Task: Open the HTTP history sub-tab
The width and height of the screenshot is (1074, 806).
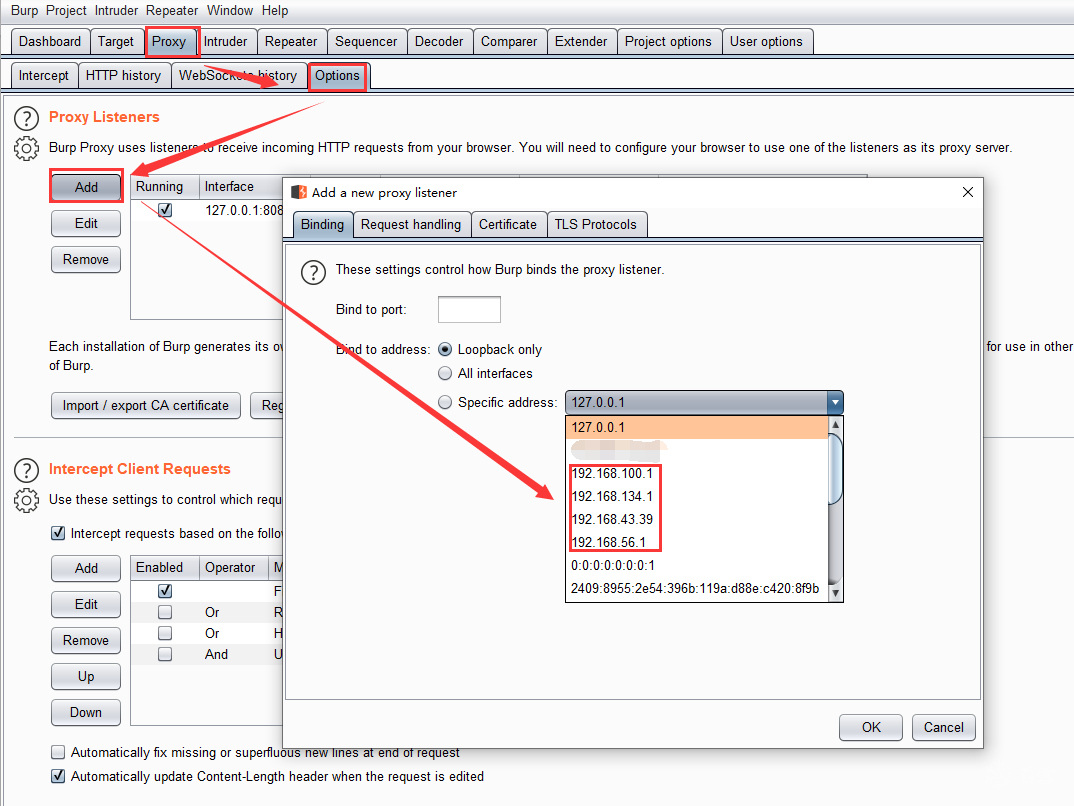Action: coord(123,75)
